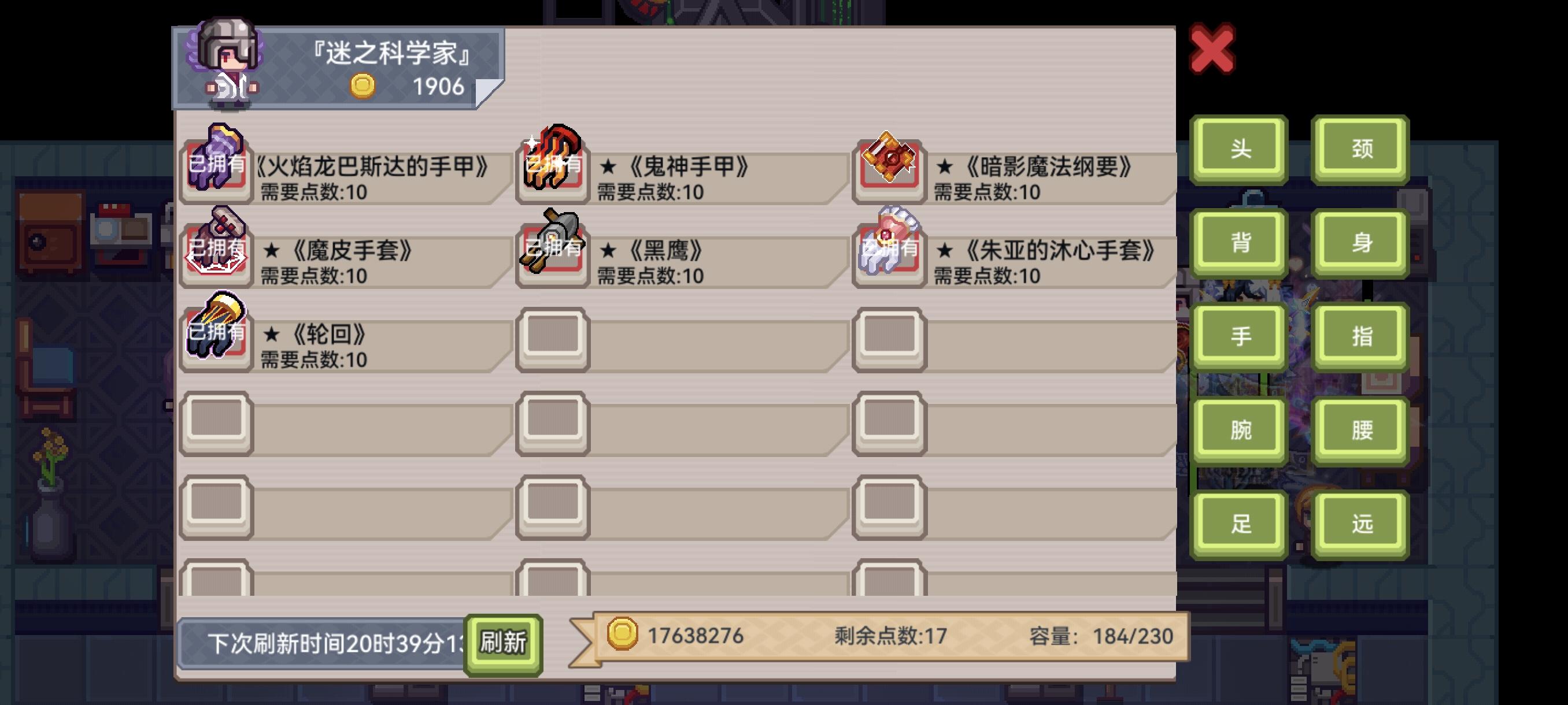Click the green 刷新 refresh button
This screenshot has width=1568, height=705.
click(503, 643)
